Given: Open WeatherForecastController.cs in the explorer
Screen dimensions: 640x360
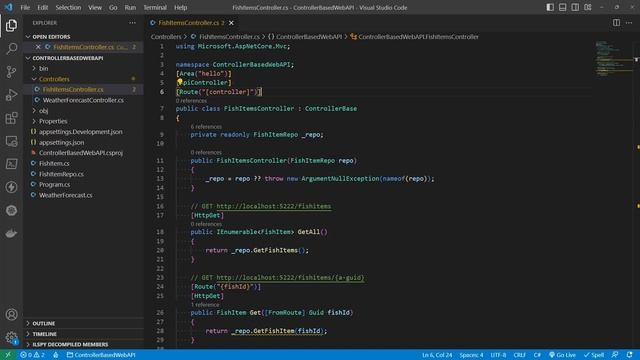Looking at the screenshot, I should coord(83,100).
